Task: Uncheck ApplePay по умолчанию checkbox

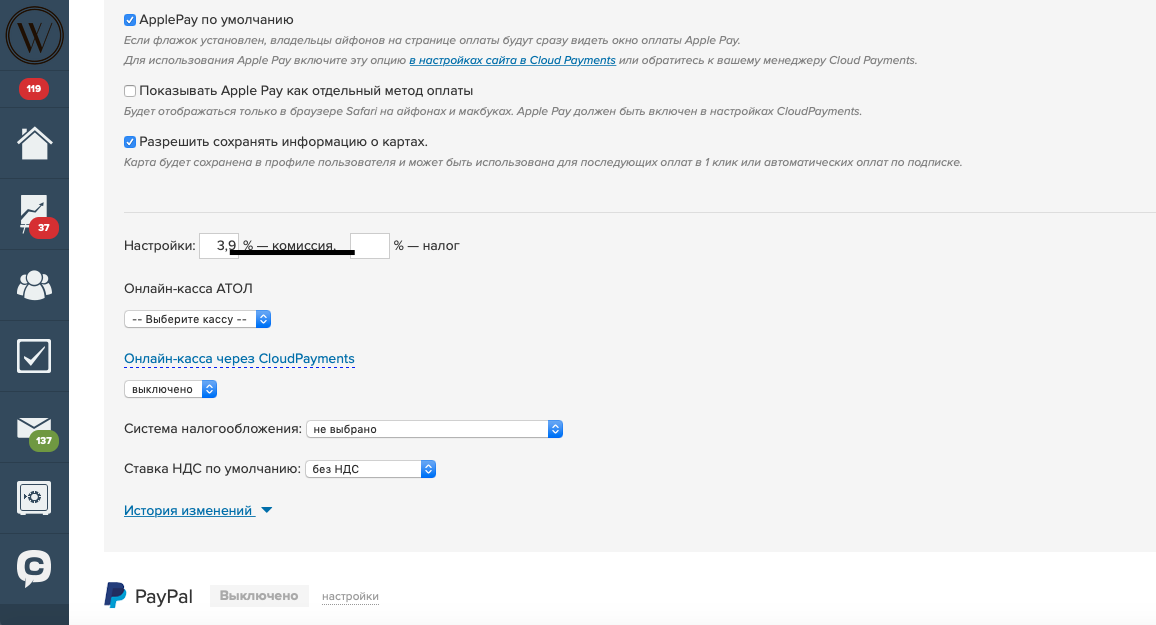Action: [x=130, y=20]
